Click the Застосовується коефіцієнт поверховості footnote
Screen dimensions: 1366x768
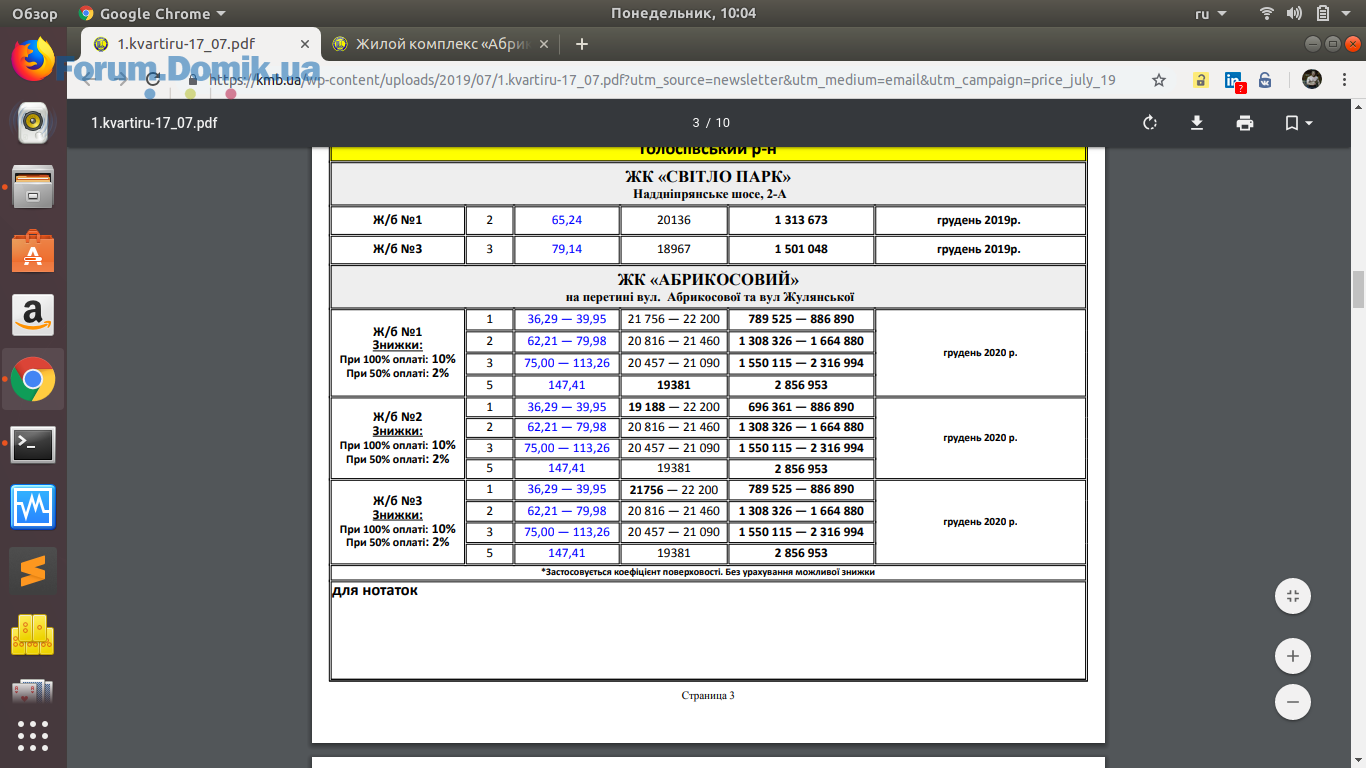click(x=708, y=572)
